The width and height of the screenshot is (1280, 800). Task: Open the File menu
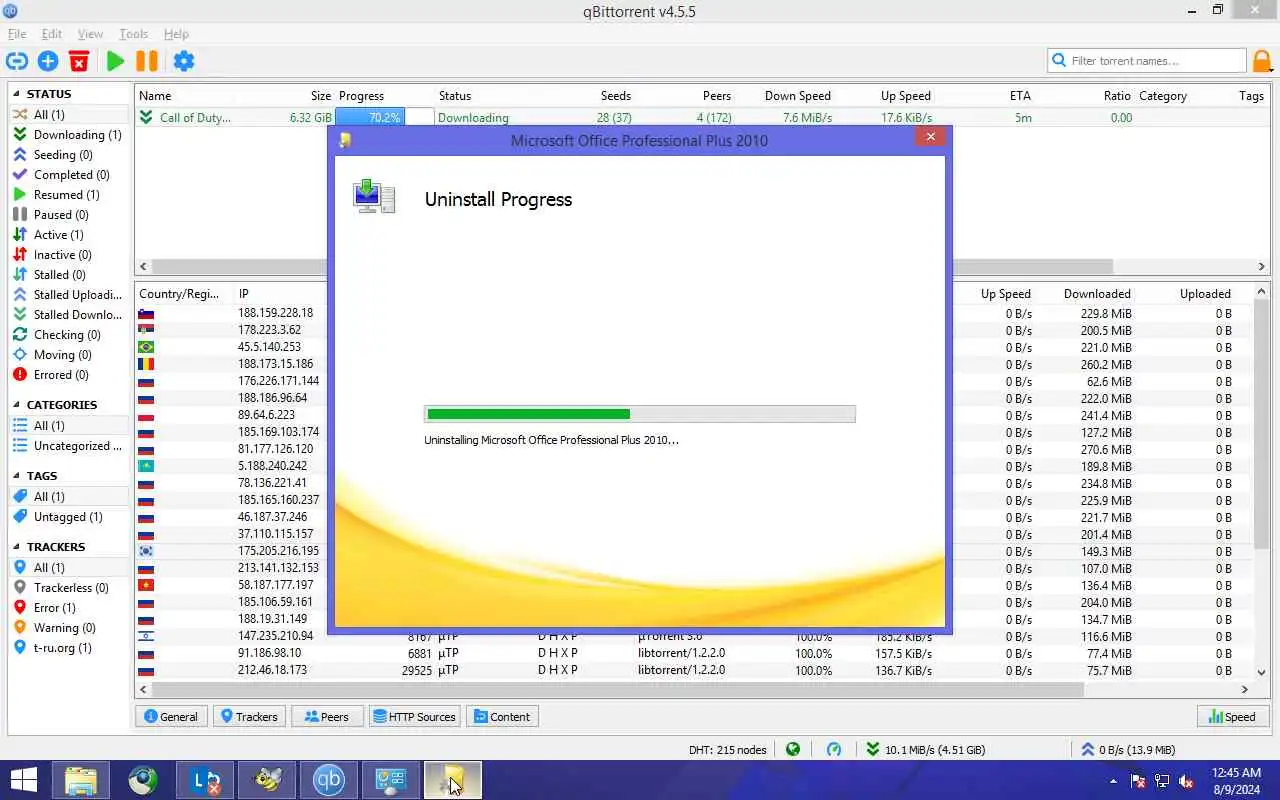point(17,34)
